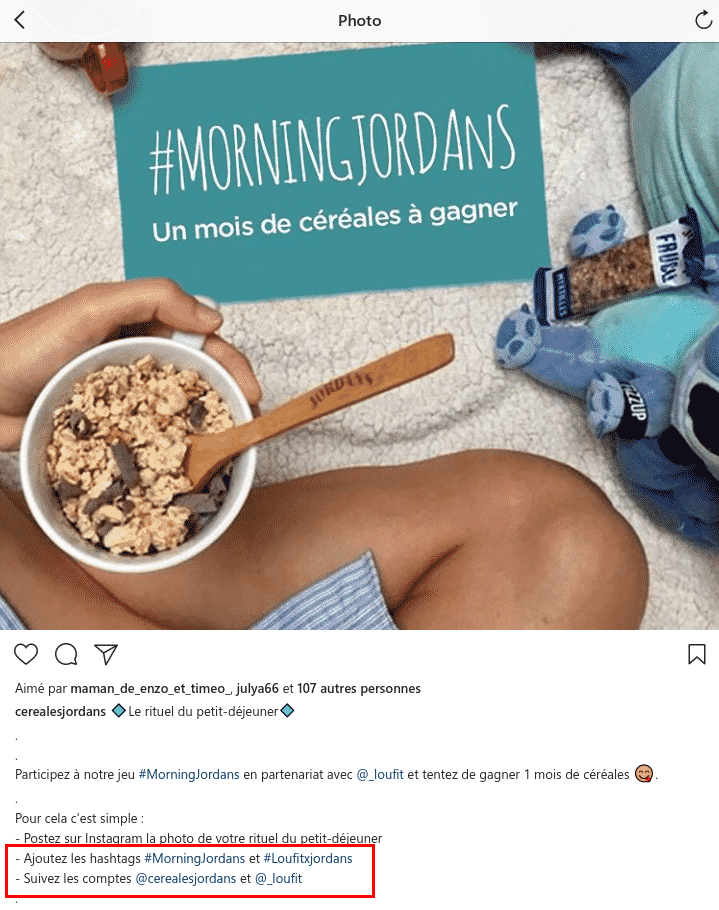Open #MorningJordans hashtag in Ajoutez line
Viewport: 719px width, 910px height.
194,858
